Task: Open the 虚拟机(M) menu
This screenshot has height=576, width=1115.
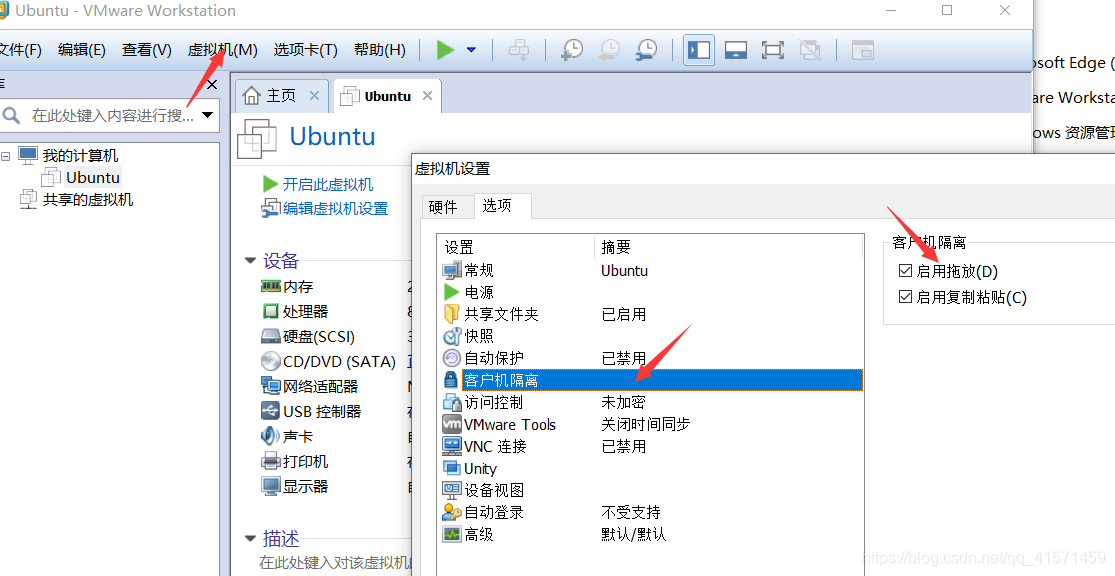Action: pos(223,50)
